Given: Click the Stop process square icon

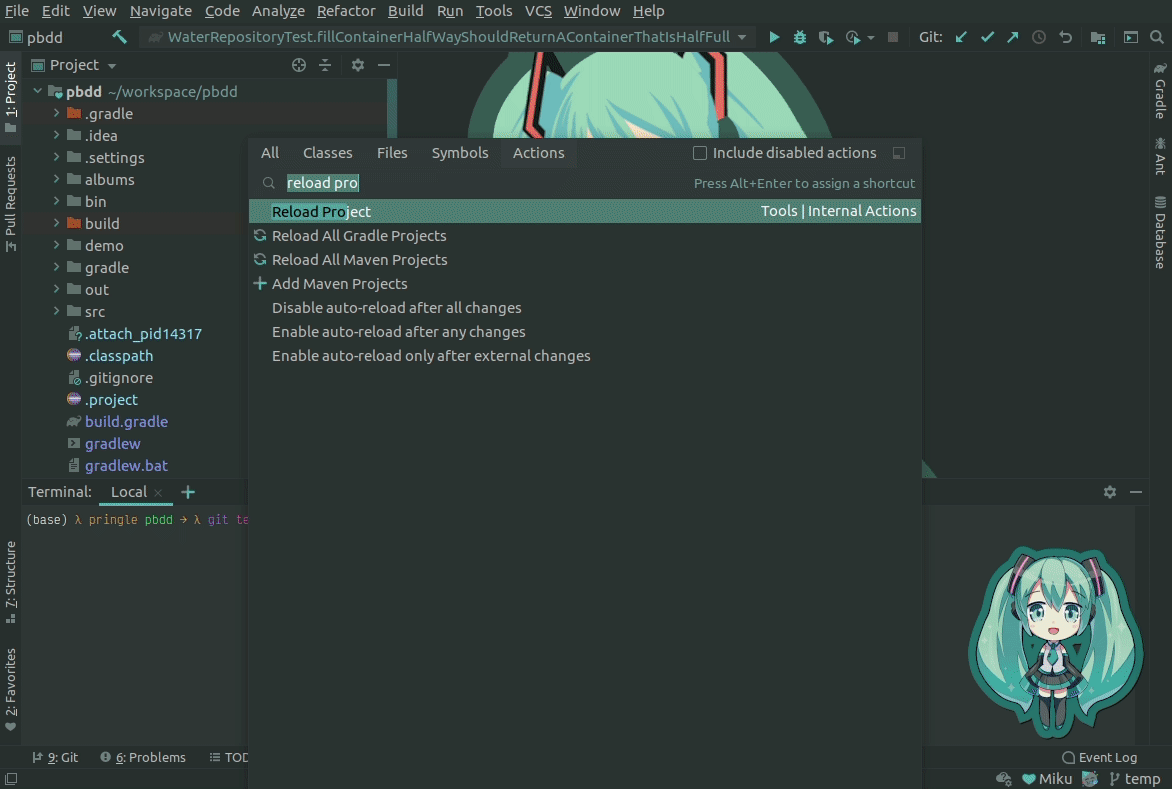Looking at the screenshot, I should [x=892, y=37].
